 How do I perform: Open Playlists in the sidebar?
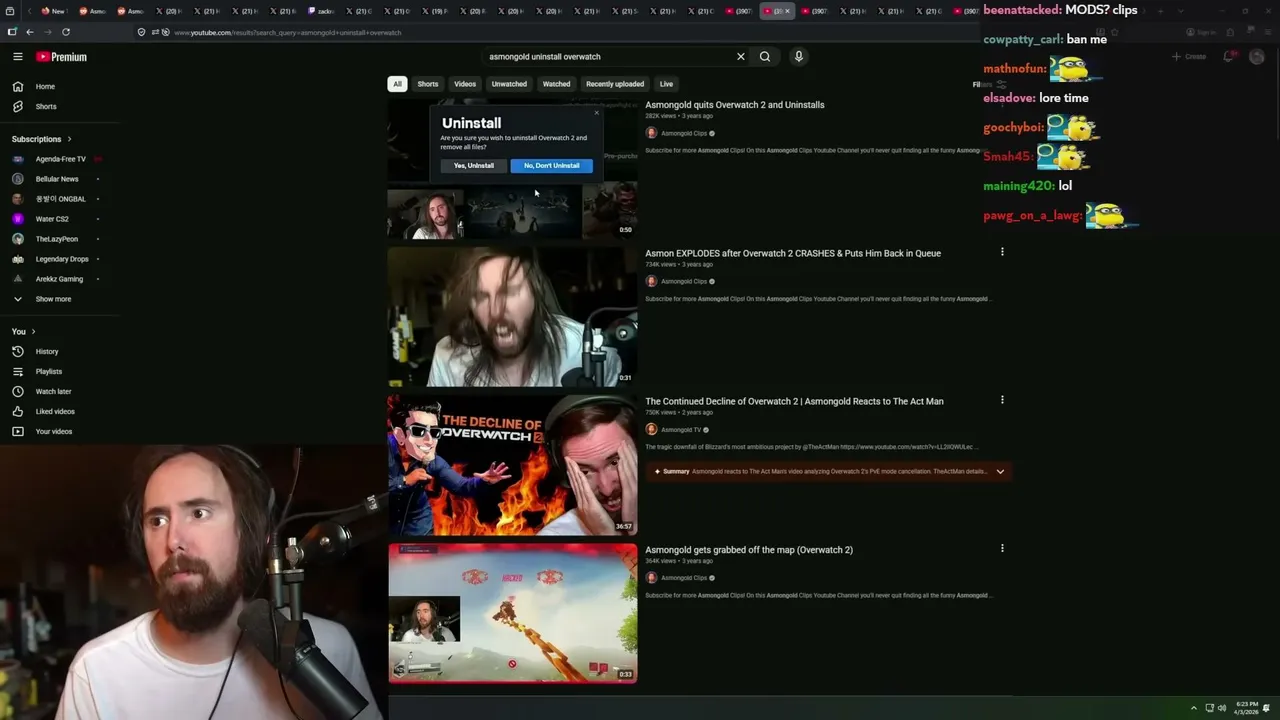point(49,371)
